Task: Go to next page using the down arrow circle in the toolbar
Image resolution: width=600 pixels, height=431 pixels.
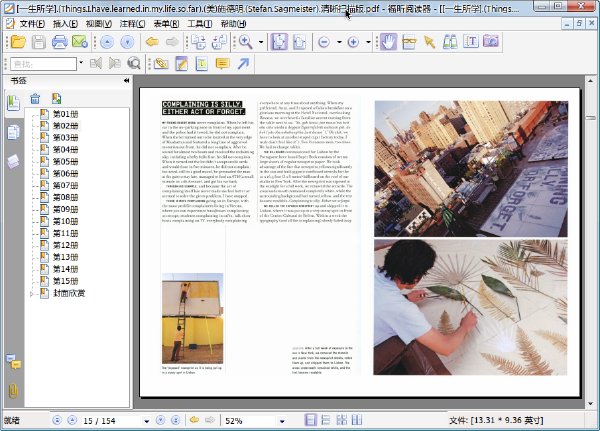Action: (127, 42)
